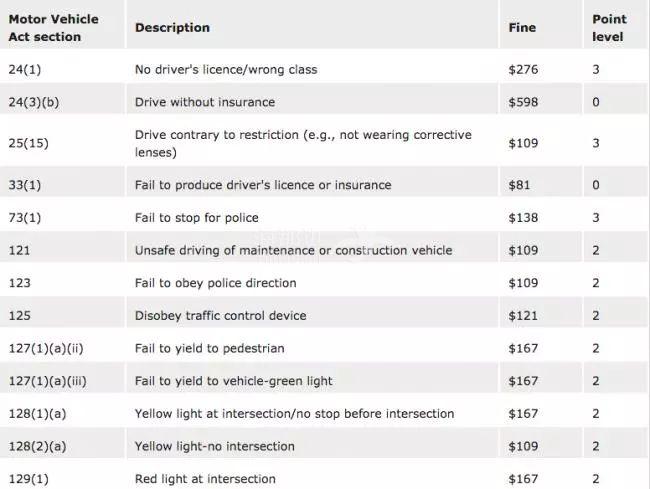
Task: Select section 127(1)(a)(ii) label
Action: coord(46,349)
